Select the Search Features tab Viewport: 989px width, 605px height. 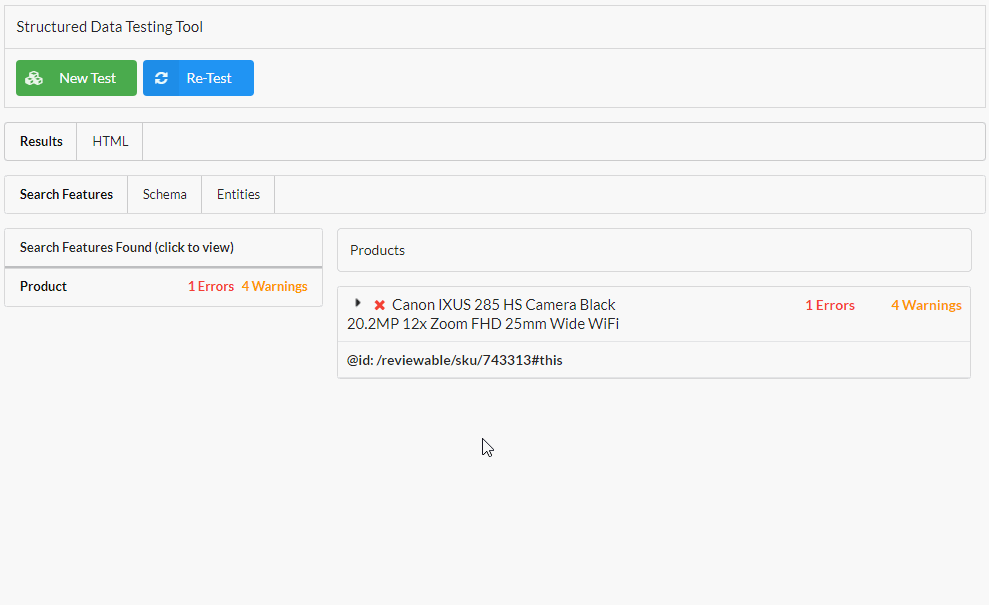click(64, 194)
